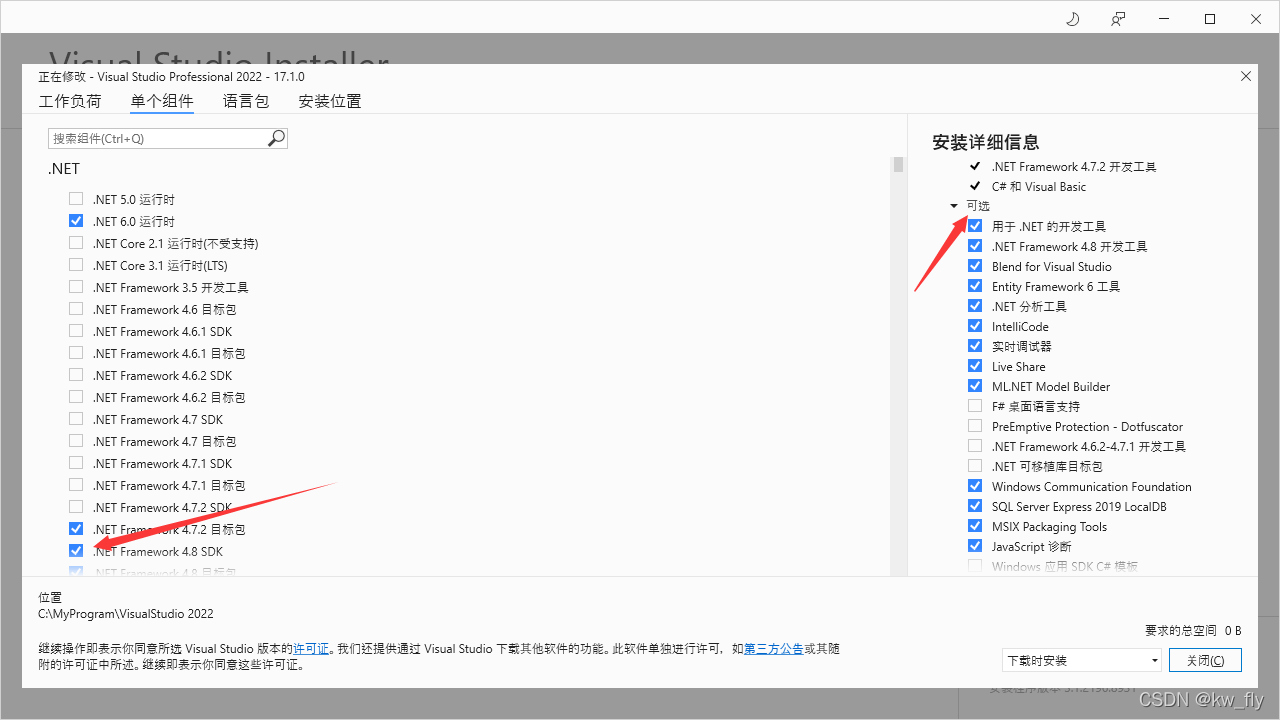
Task: Check .NET Framework 4.6.2 SDK
Action: 76,375
